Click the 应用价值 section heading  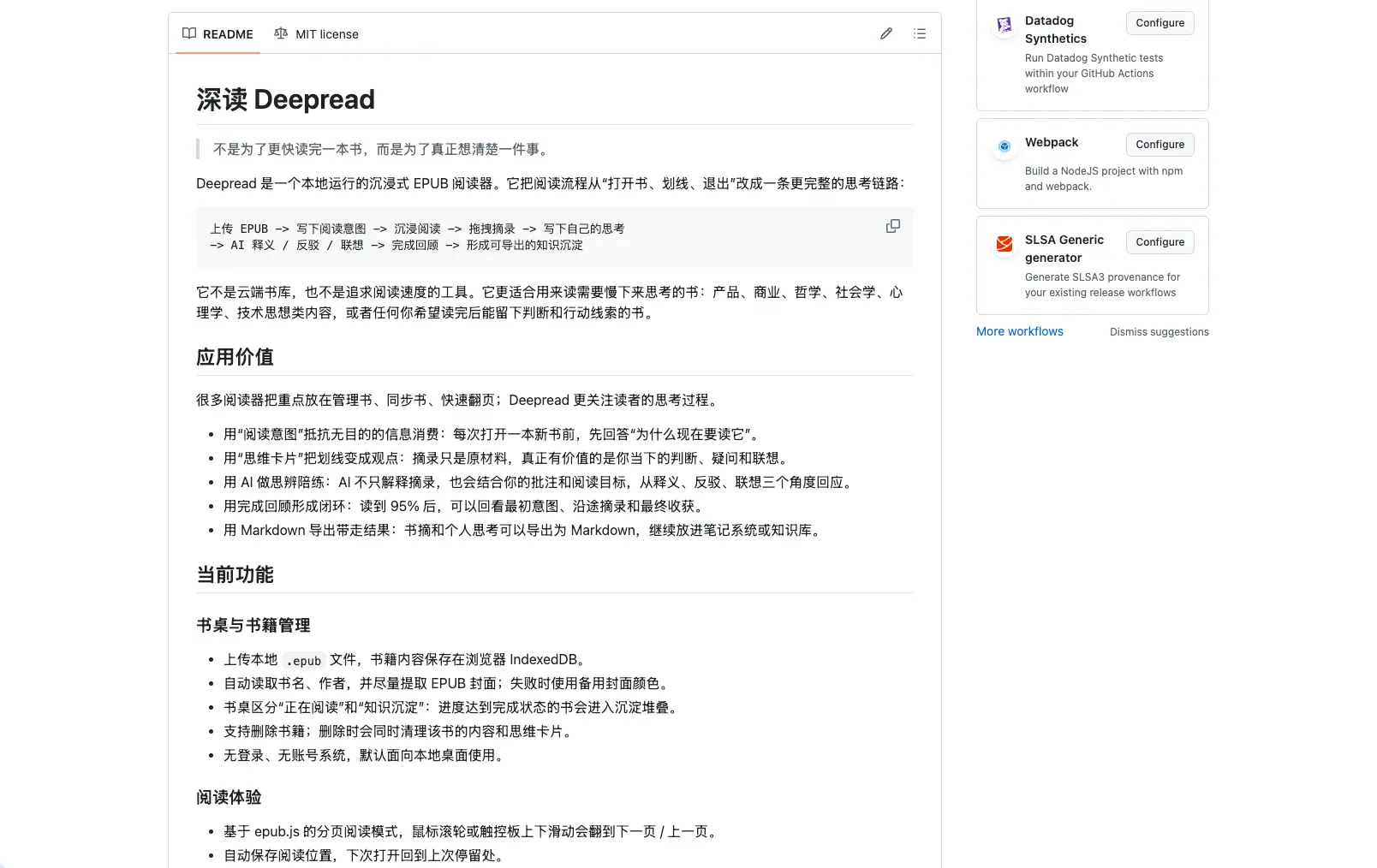(235, 357)
